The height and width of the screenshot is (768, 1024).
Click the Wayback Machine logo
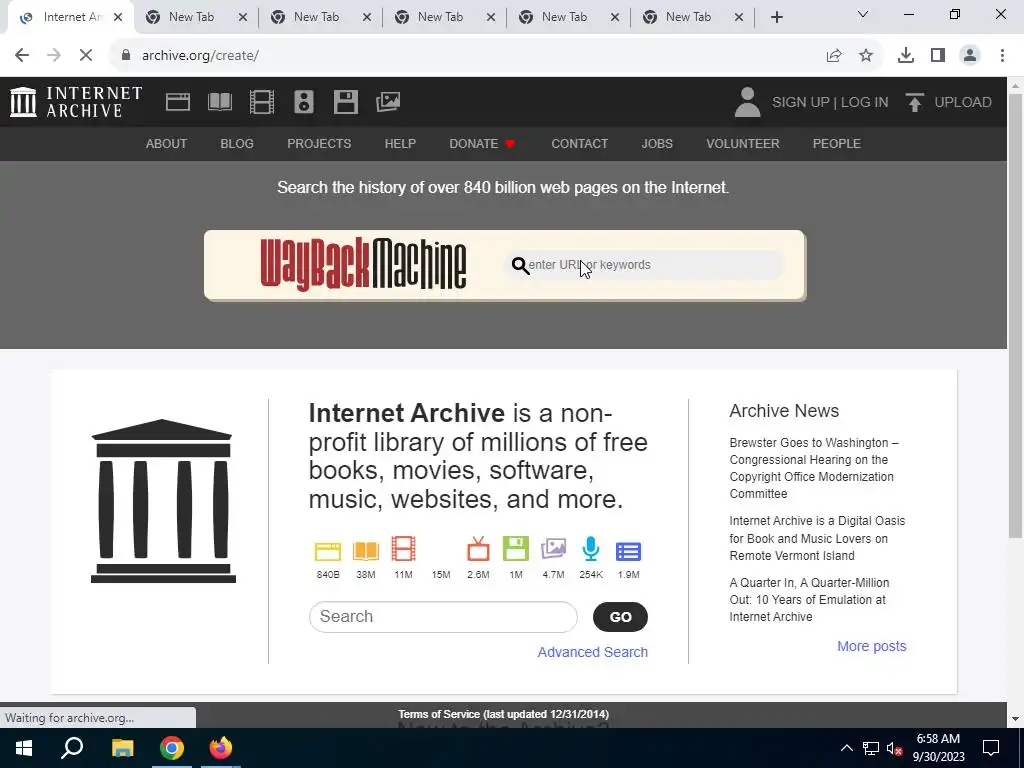click(363, 264)
